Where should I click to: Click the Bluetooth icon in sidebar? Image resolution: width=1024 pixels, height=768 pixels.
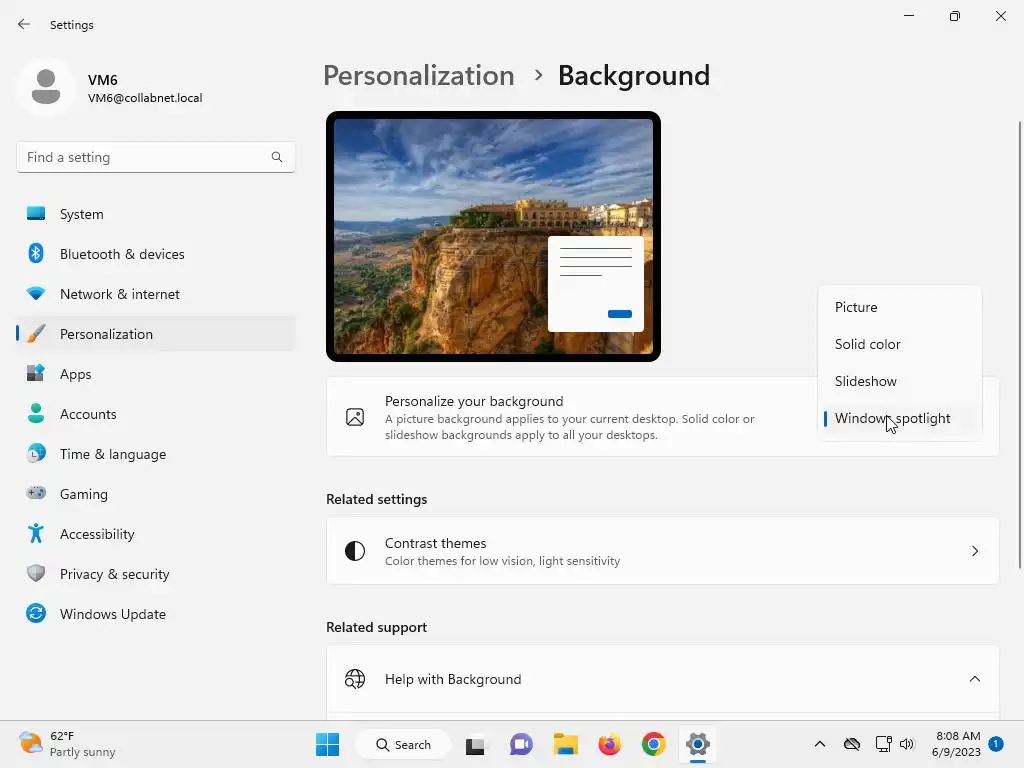click(x=36, y=253)
